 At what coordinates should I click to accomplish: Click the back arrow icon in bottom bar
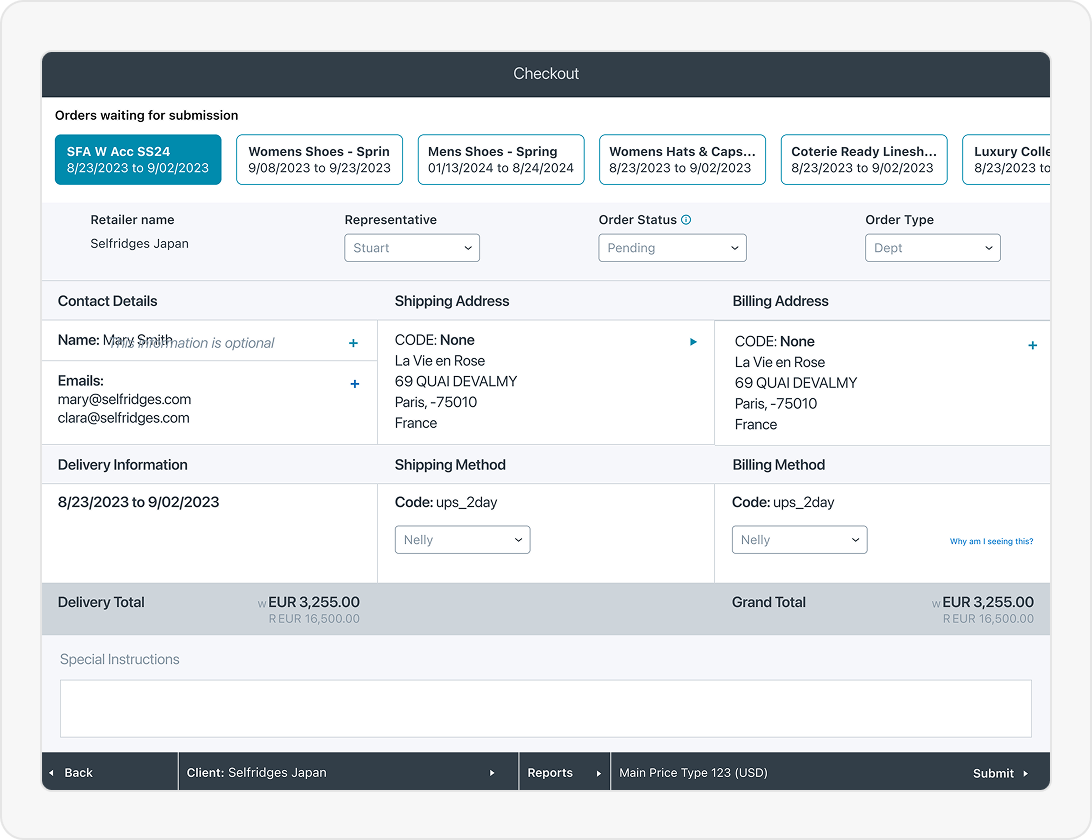(x=52, y=773)
